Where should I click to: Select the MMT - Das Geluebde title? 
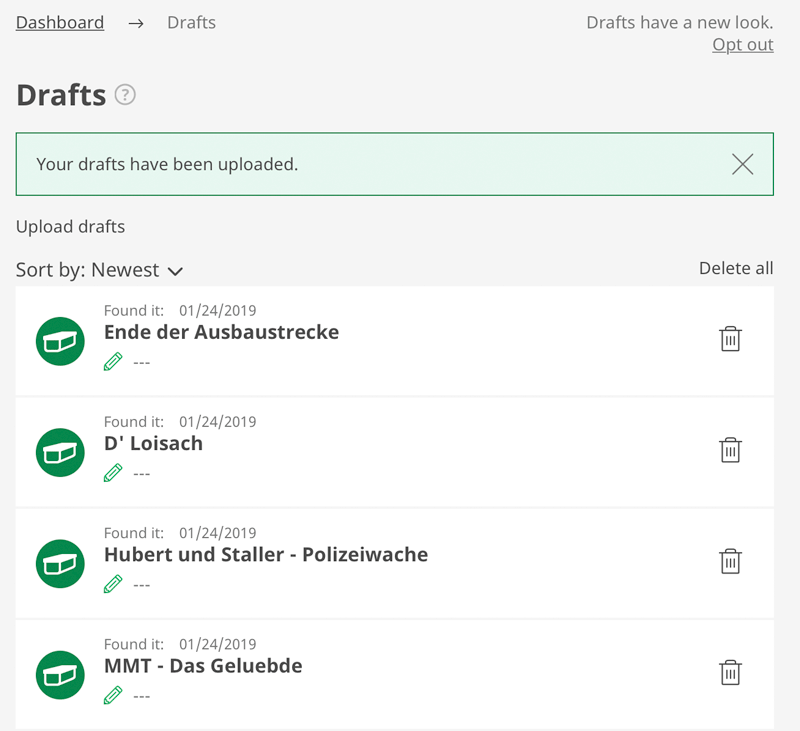point(203,665)
